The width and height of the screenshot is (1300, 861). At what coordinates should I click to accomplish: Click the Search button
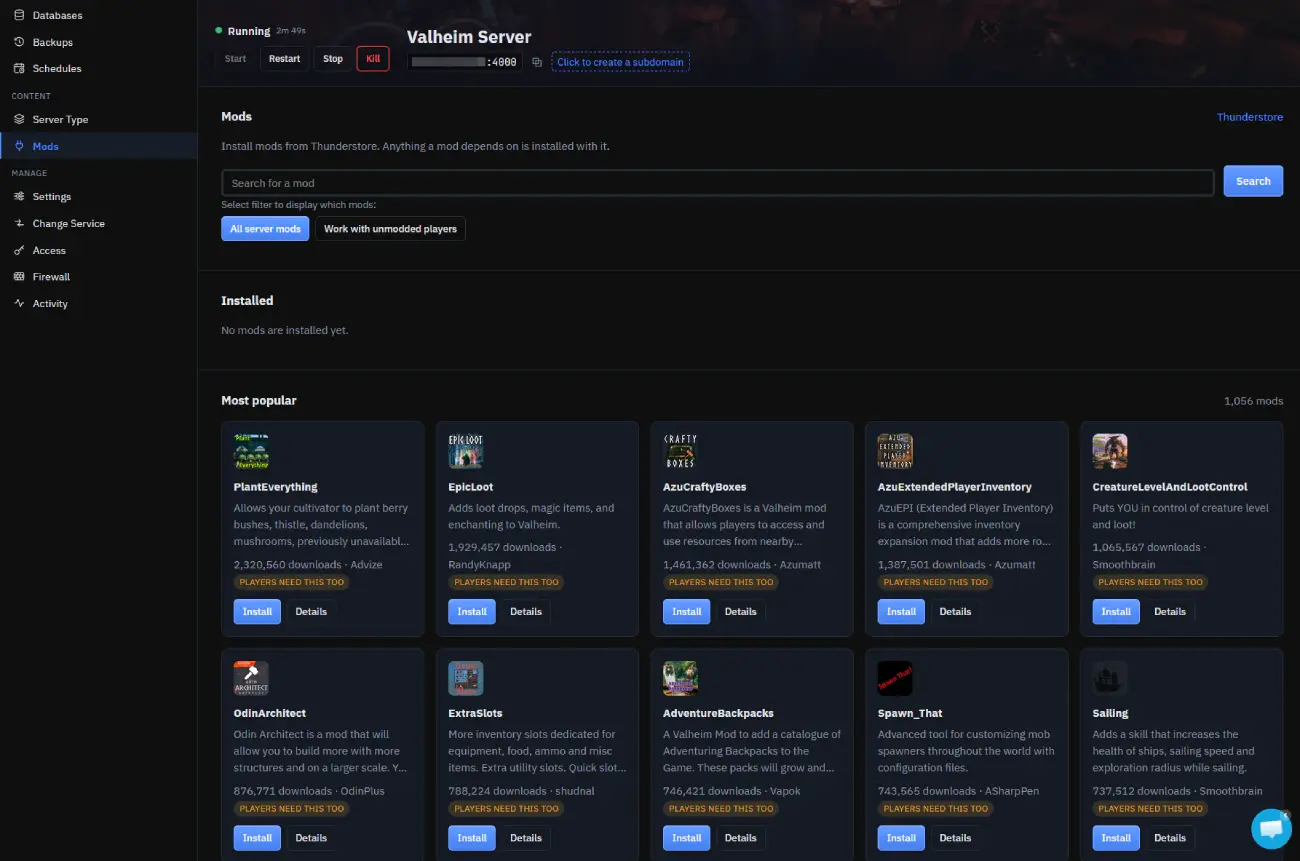[x=1253, y=181]
